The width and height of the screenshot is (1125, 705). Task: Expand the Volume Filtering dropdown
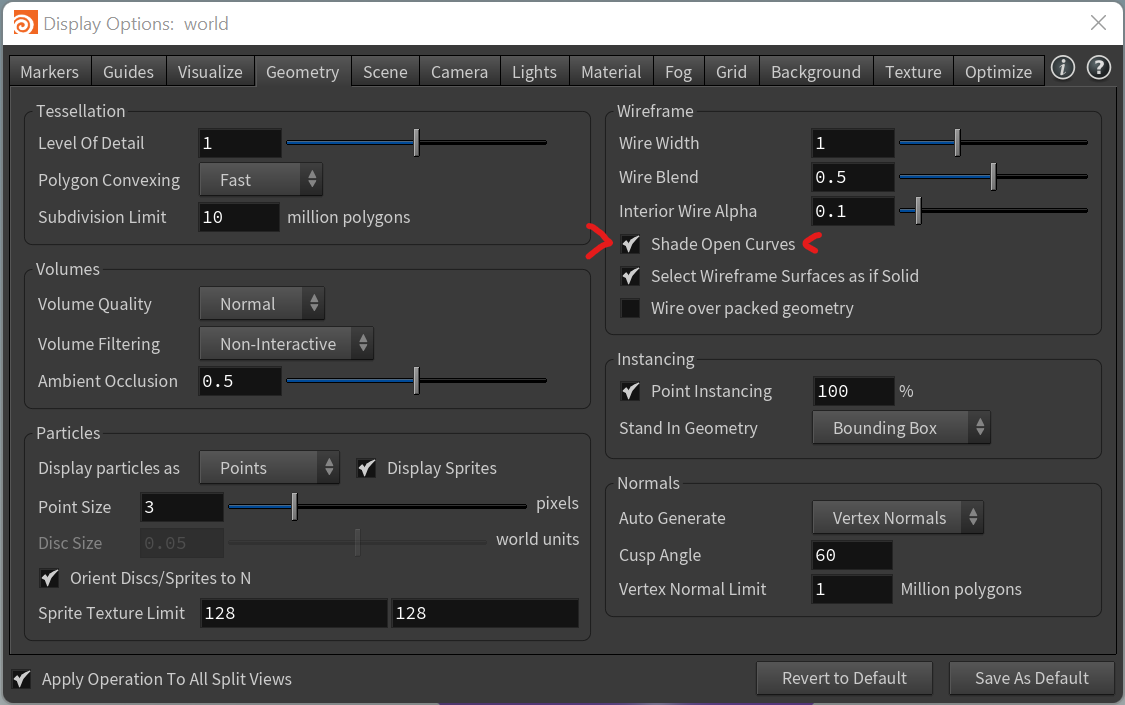pos(286,344)
